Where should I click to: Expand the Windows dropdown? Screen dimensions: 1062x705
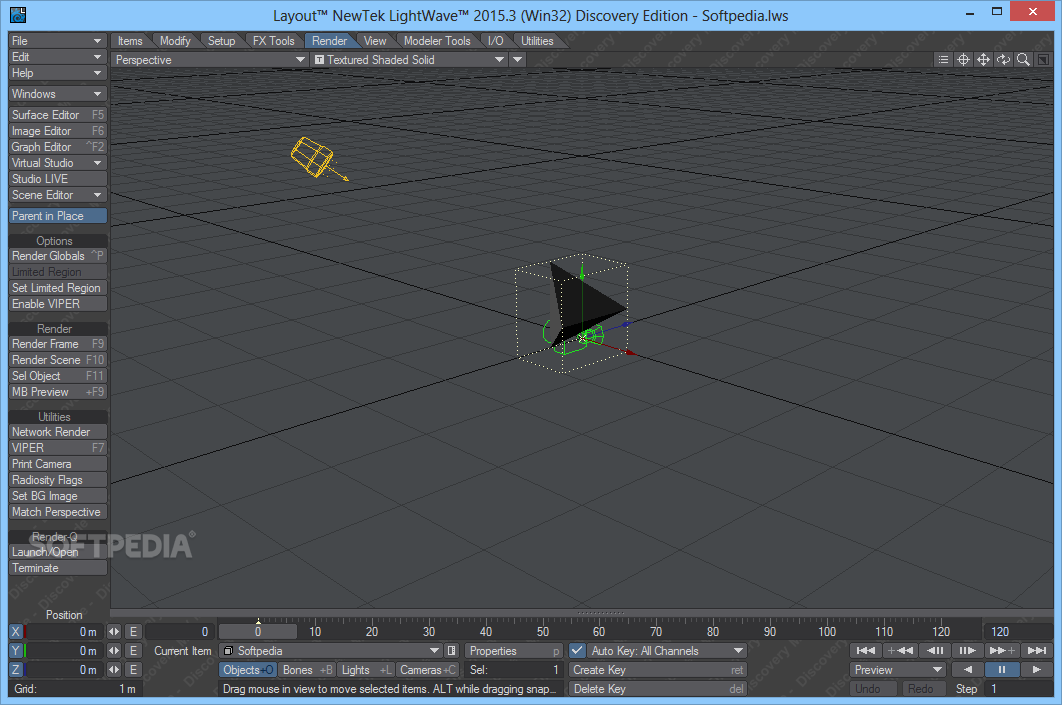[58, 93]
